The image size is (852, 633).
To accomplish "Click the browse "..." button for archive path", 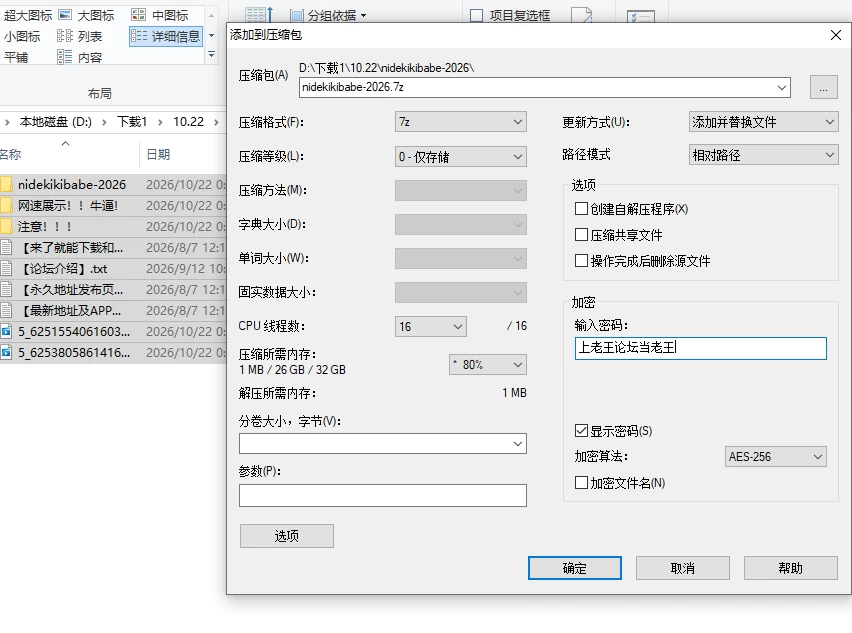I will coord(823,87).
